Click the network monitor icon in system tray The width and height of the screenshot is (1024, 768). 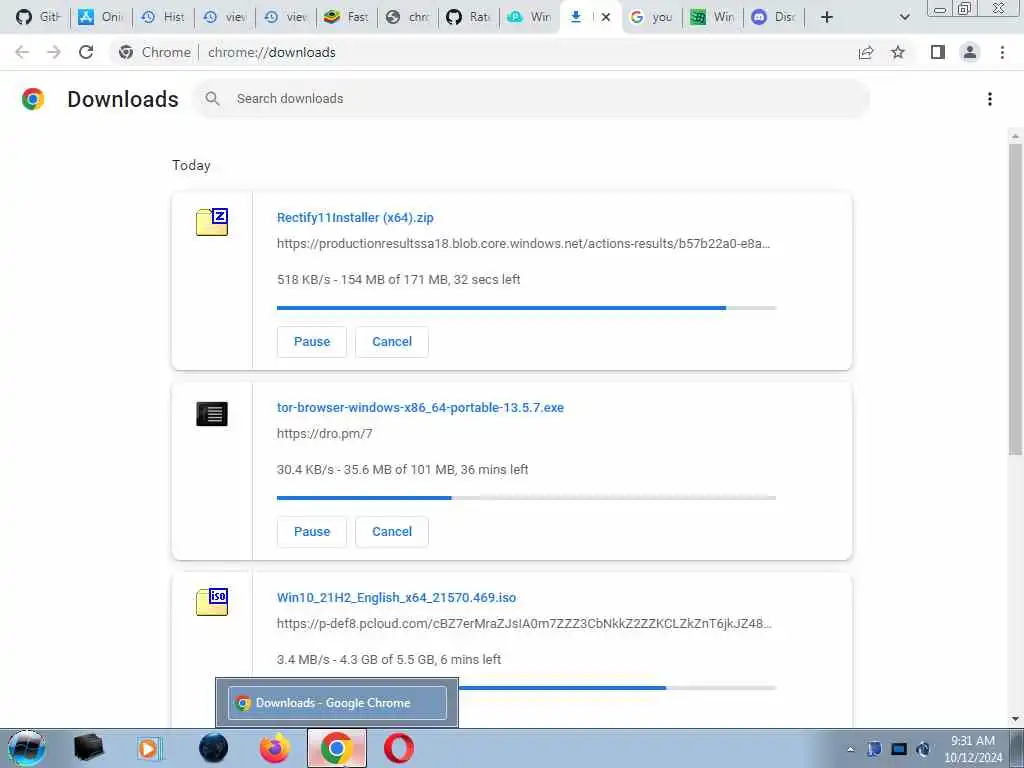point(899,749)
